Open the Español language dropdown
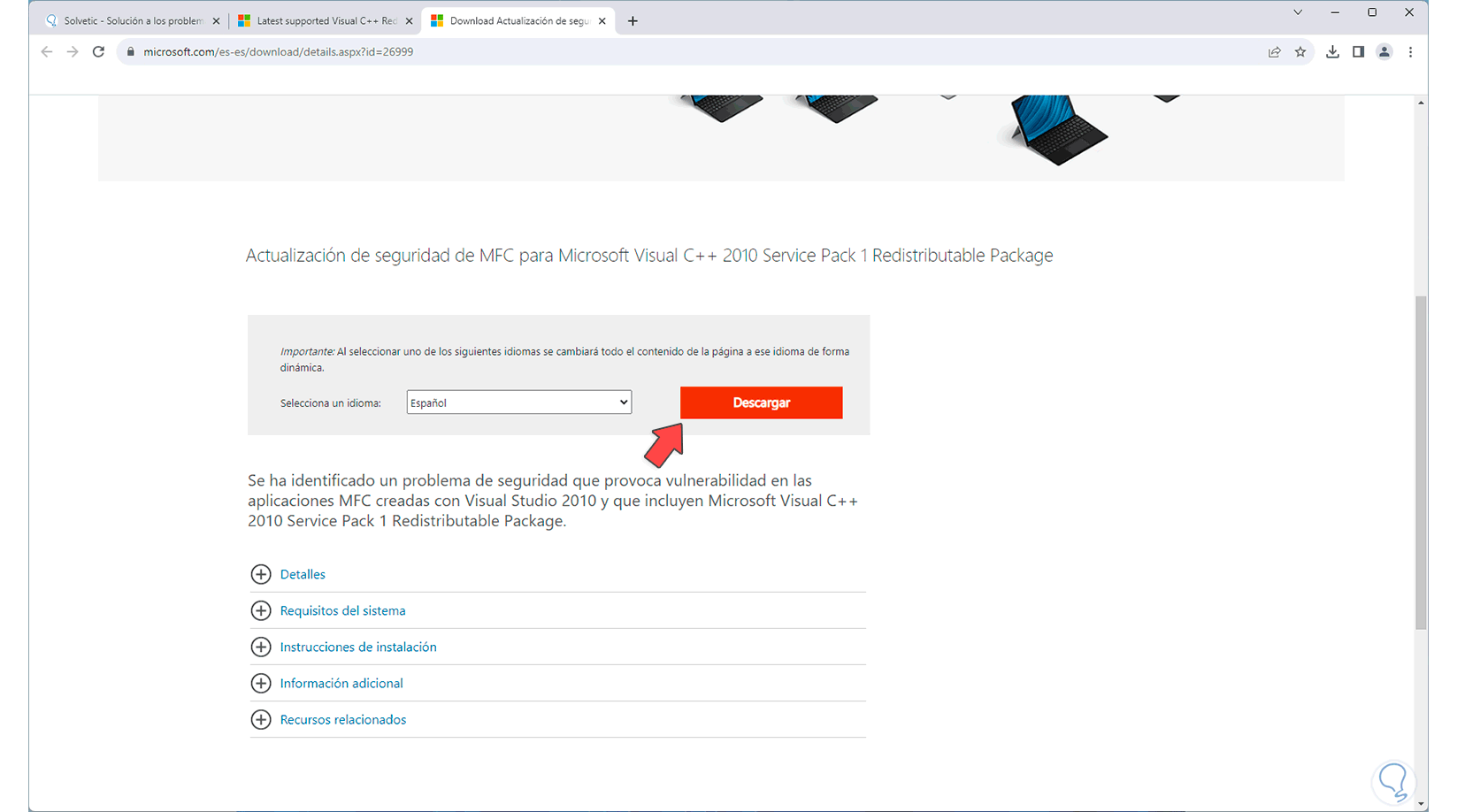 (519, 402)
